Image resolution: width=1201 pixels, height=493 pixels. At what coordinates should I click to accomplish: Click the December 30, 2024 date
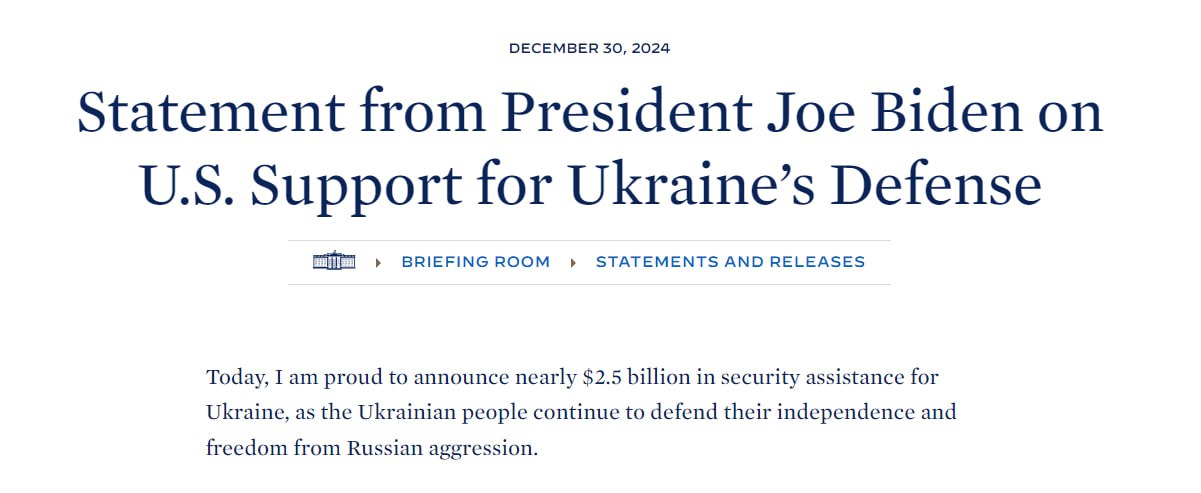coord(589,48)
